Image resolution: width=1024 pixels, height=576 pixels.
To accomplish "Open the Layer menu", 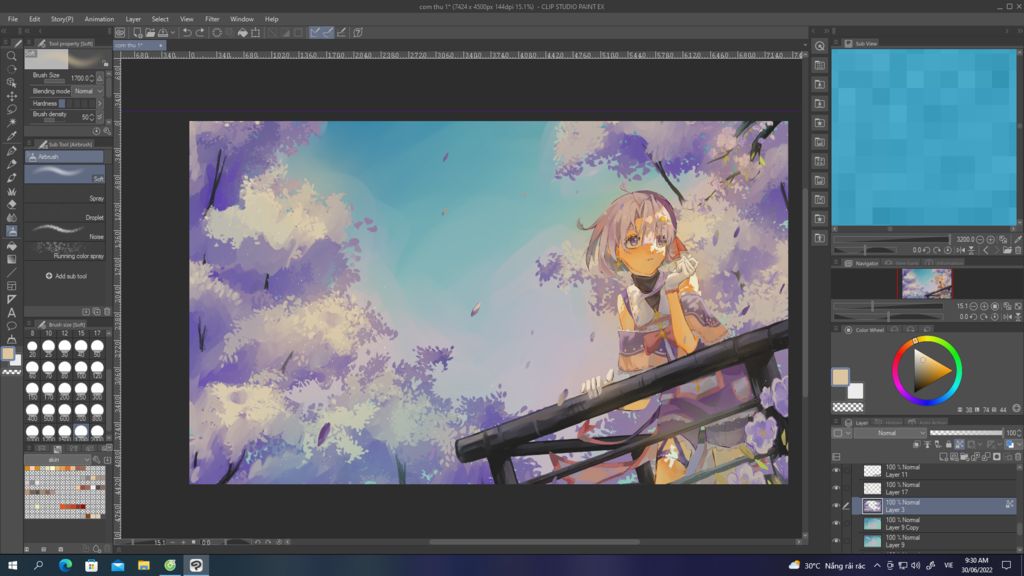I will pyautogui.click(x=133, y=19).
